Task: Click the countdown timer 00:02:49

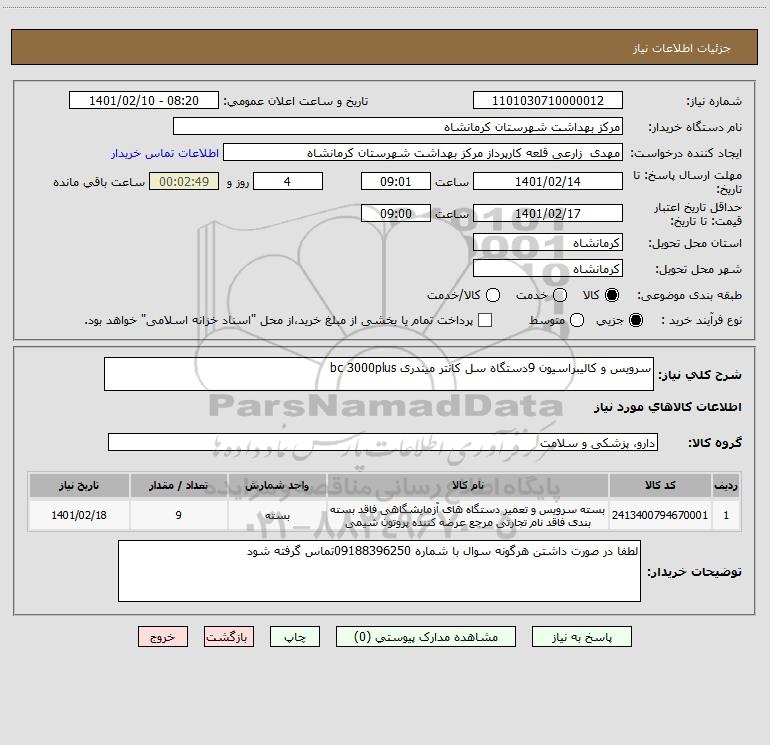Action: (184, 181)
